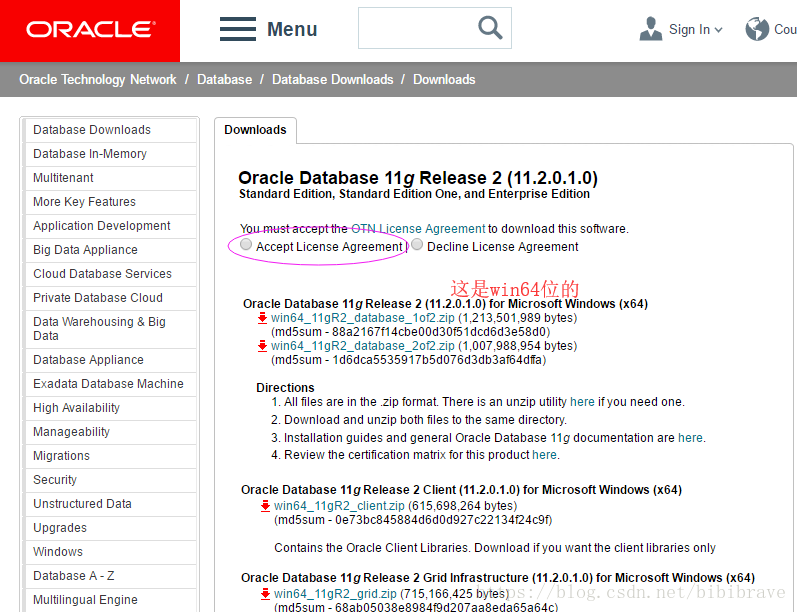Open Application Development sidebar item
Viewport: 797px width, 612px height.
coord(110,226)
